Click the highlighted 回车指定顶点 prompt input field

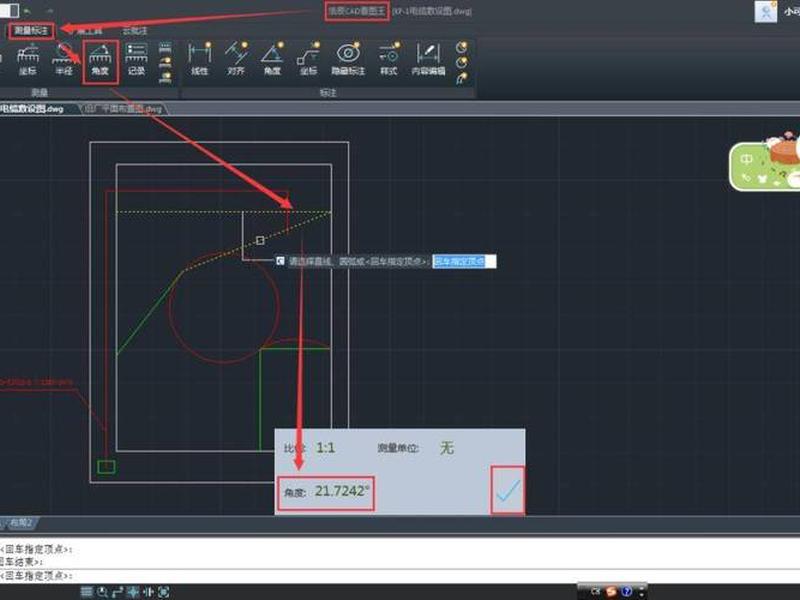coord(464,261)
